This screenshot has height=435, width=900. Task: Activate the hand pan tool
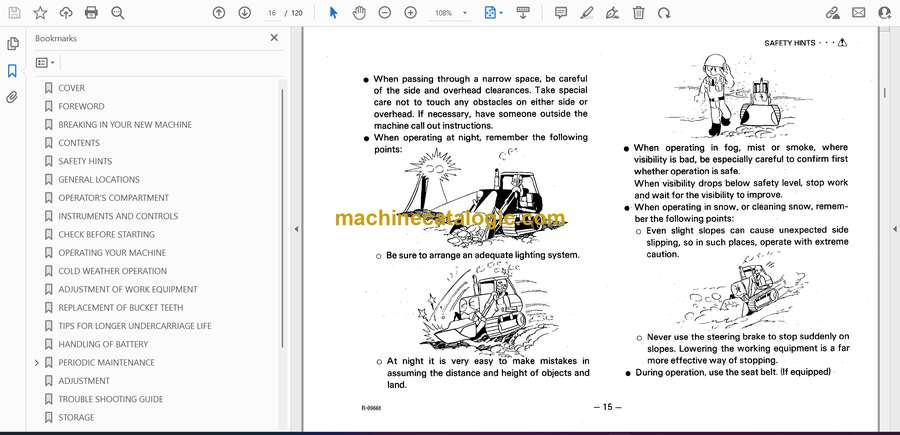(359, 13)
